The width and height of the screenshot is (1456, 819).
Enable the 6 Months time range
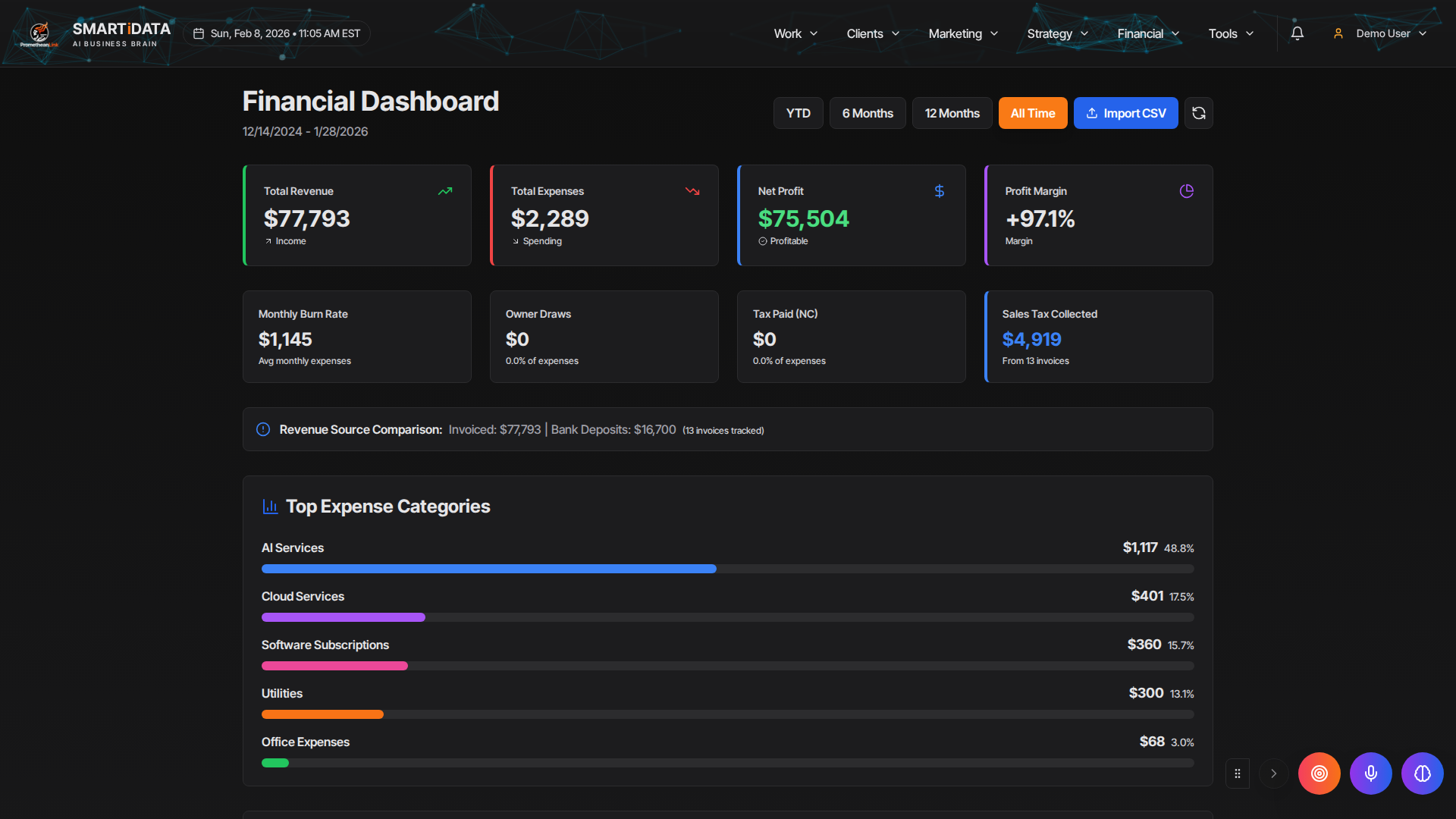[x=867, y=112]
